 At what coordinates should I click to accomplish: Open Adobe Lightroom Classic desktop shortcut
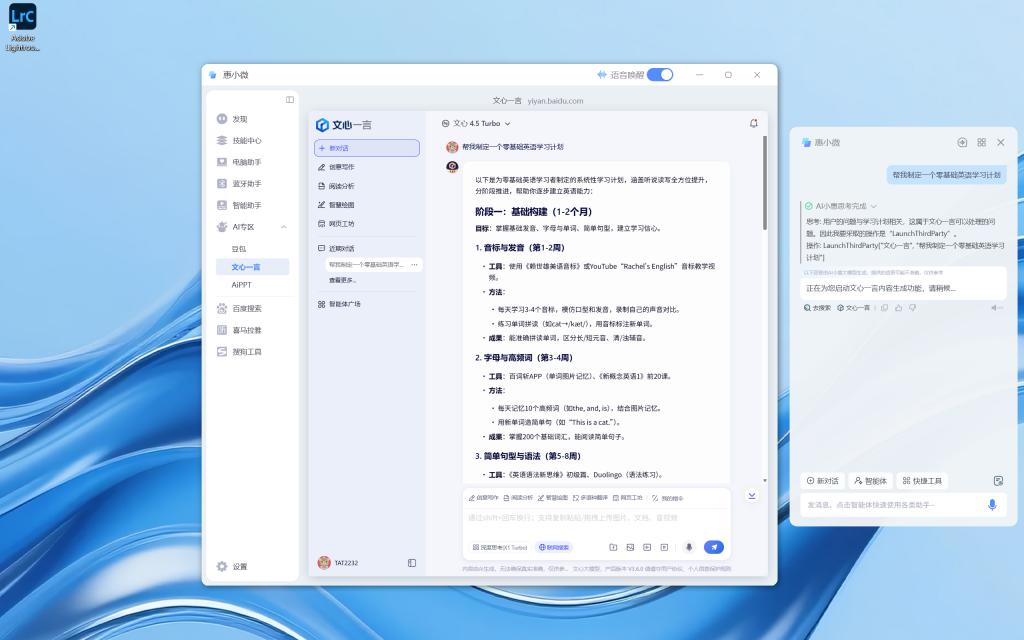coord(22,27)
